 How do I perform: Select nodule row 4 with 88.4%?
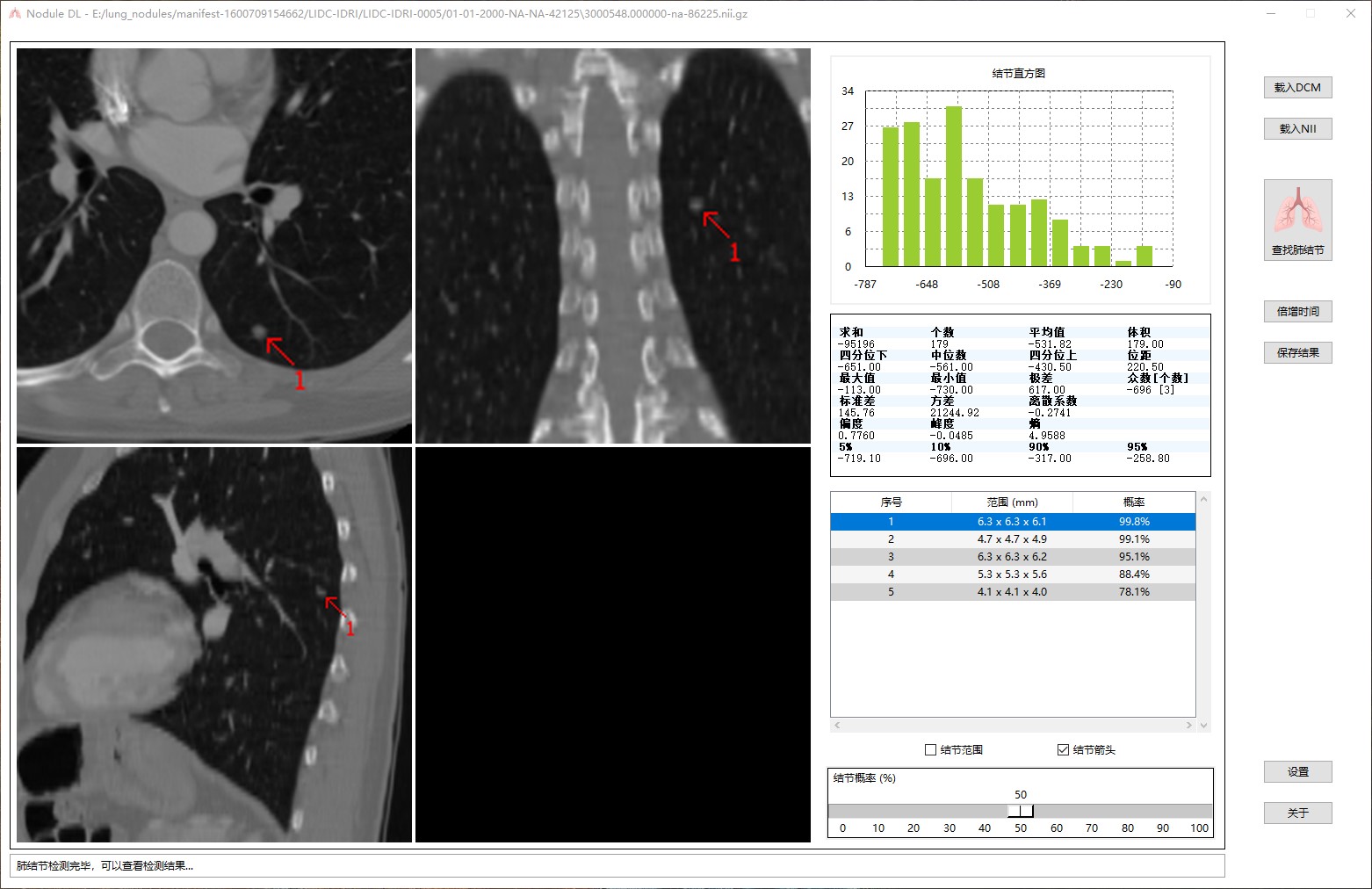click(1013, 575)
